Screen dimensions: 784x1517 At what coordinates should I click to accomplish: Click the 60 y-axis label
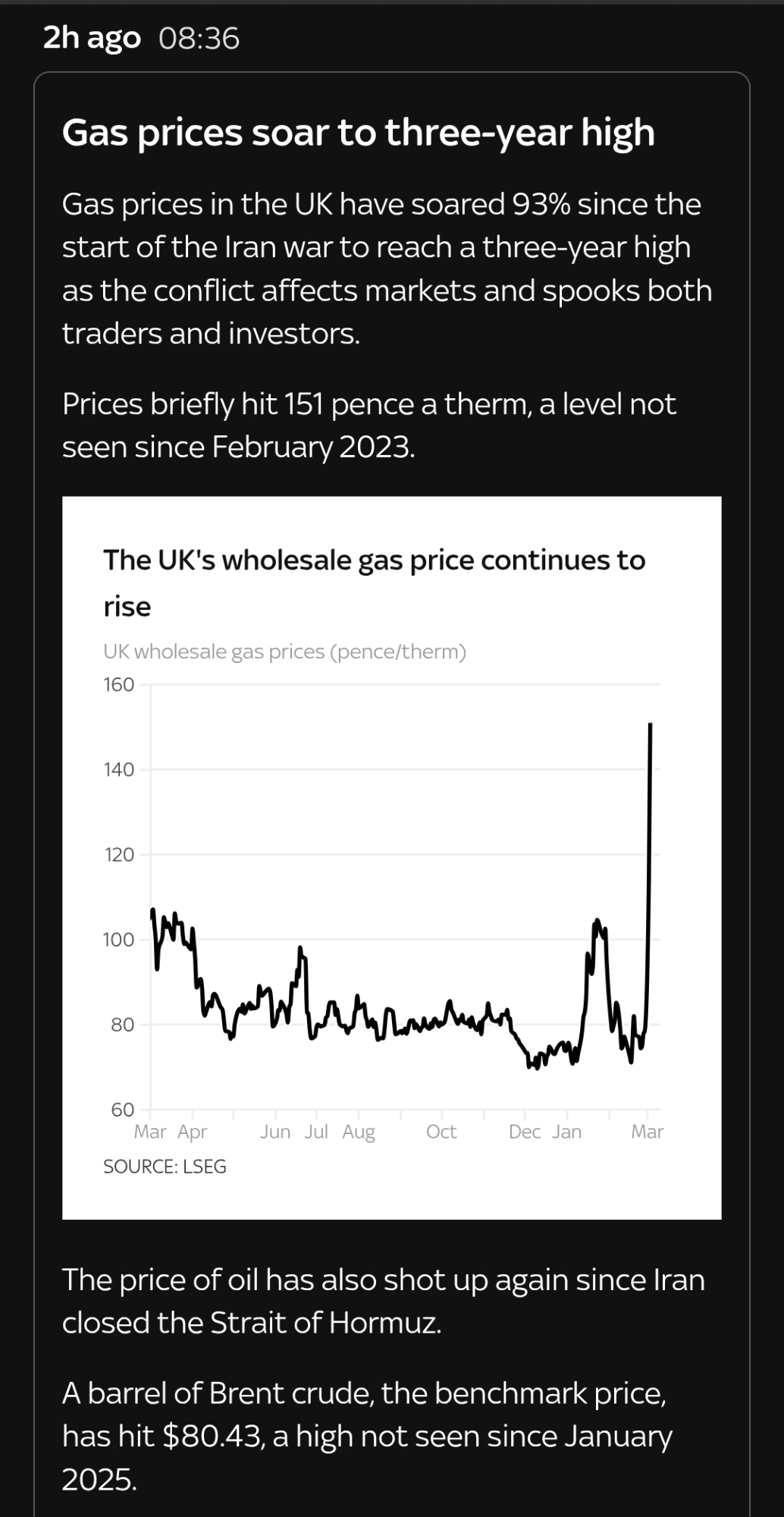(x=122, y=1110)
